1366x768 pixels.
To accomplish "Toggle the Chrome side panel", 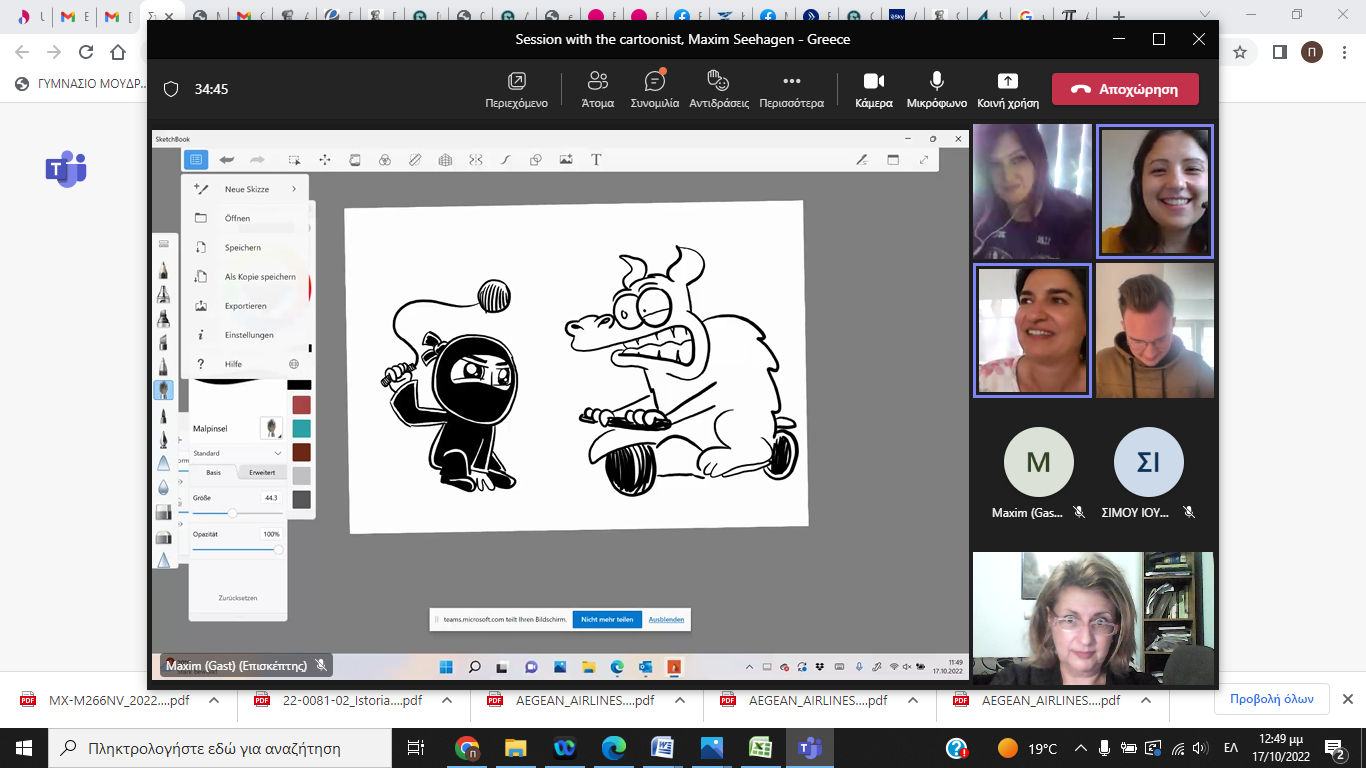I will click(x=1278, y=52).
